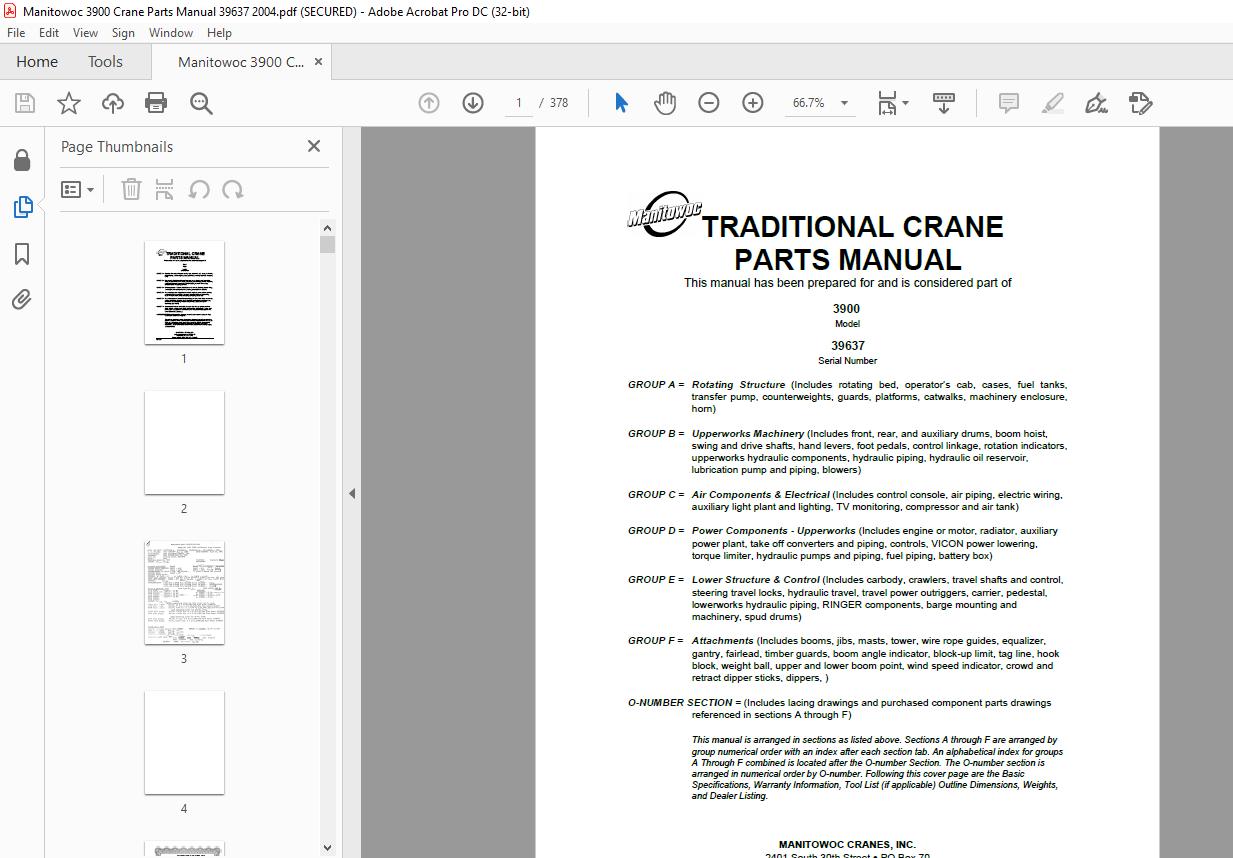Select the Highlight text pen tool
The height and width of the screenshot is (858, 1233).
tap(1052, 103)
